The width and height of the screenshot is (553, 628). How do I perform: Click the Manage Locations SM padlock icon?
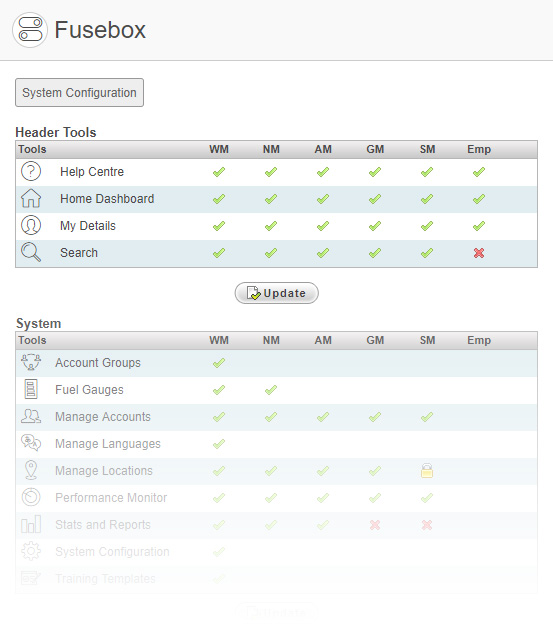point(427,471)
